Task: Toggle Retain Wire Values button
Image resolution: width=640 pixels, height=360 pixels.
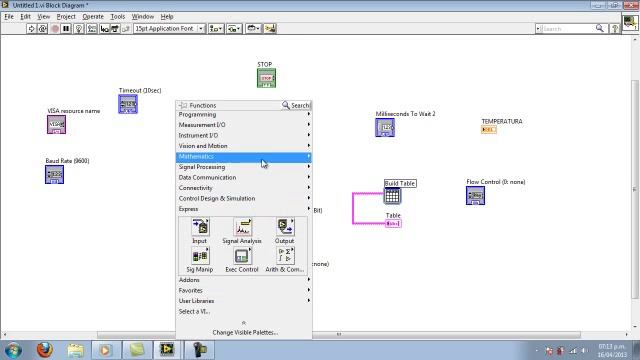Action: [92, 29]
